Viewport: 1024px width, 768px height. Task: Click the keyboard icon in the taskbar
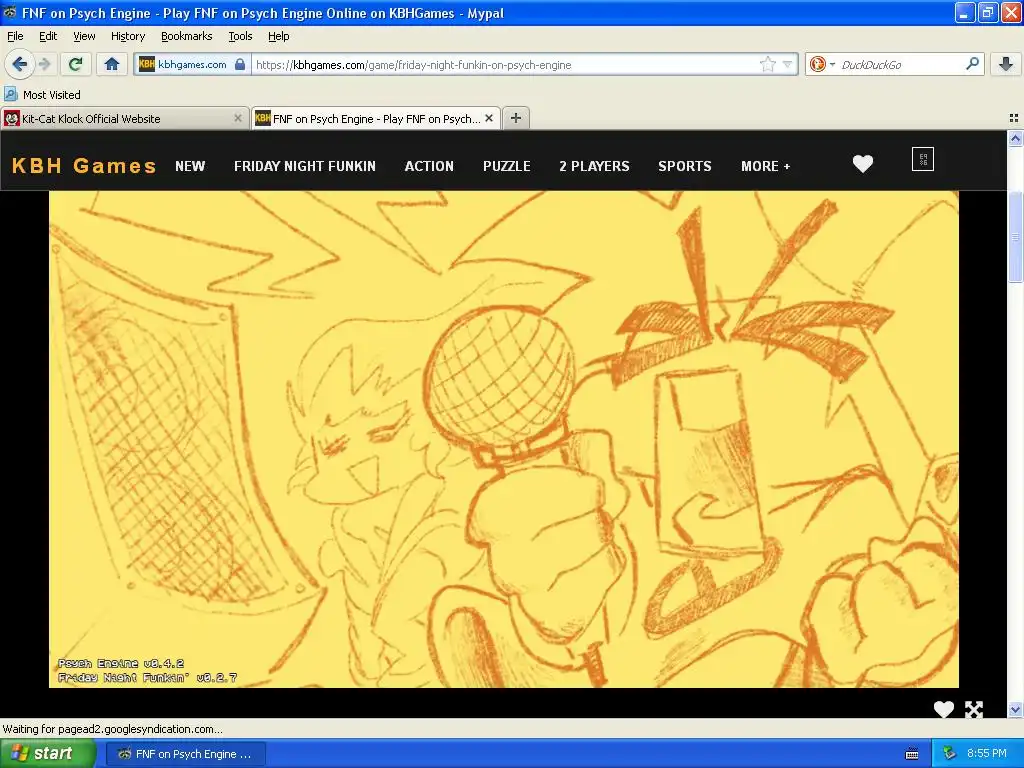[x=912, y=754]
